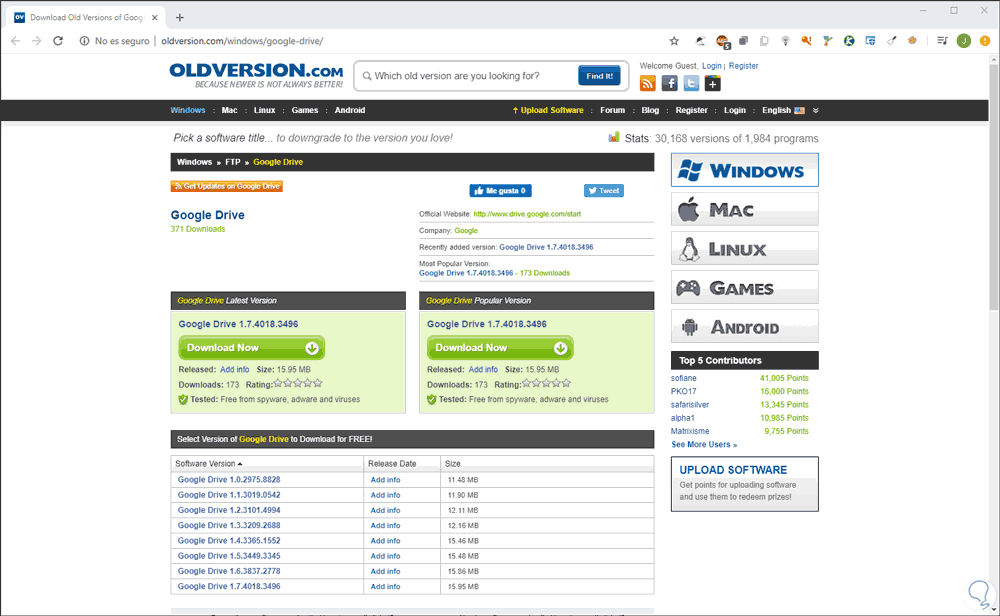Open the FTP breadcrumb link
Viewport: 1000px width, 616px height.
pyautogui.click(x=233, y=162)
